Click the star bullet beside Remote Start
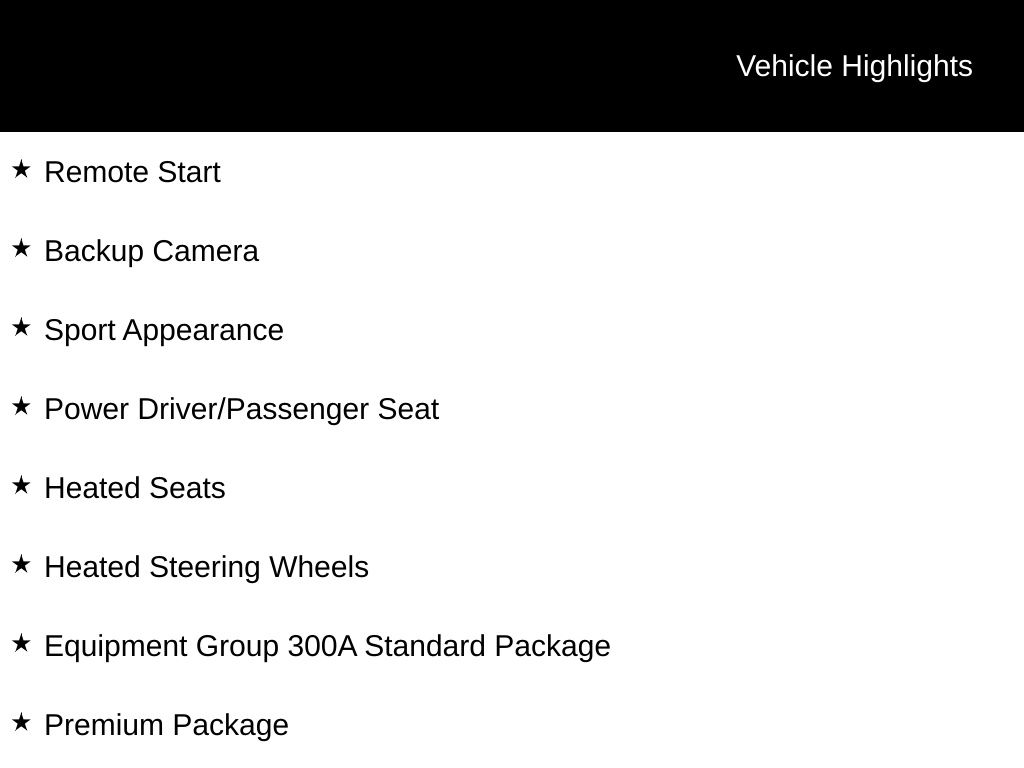 click(21, 170)
